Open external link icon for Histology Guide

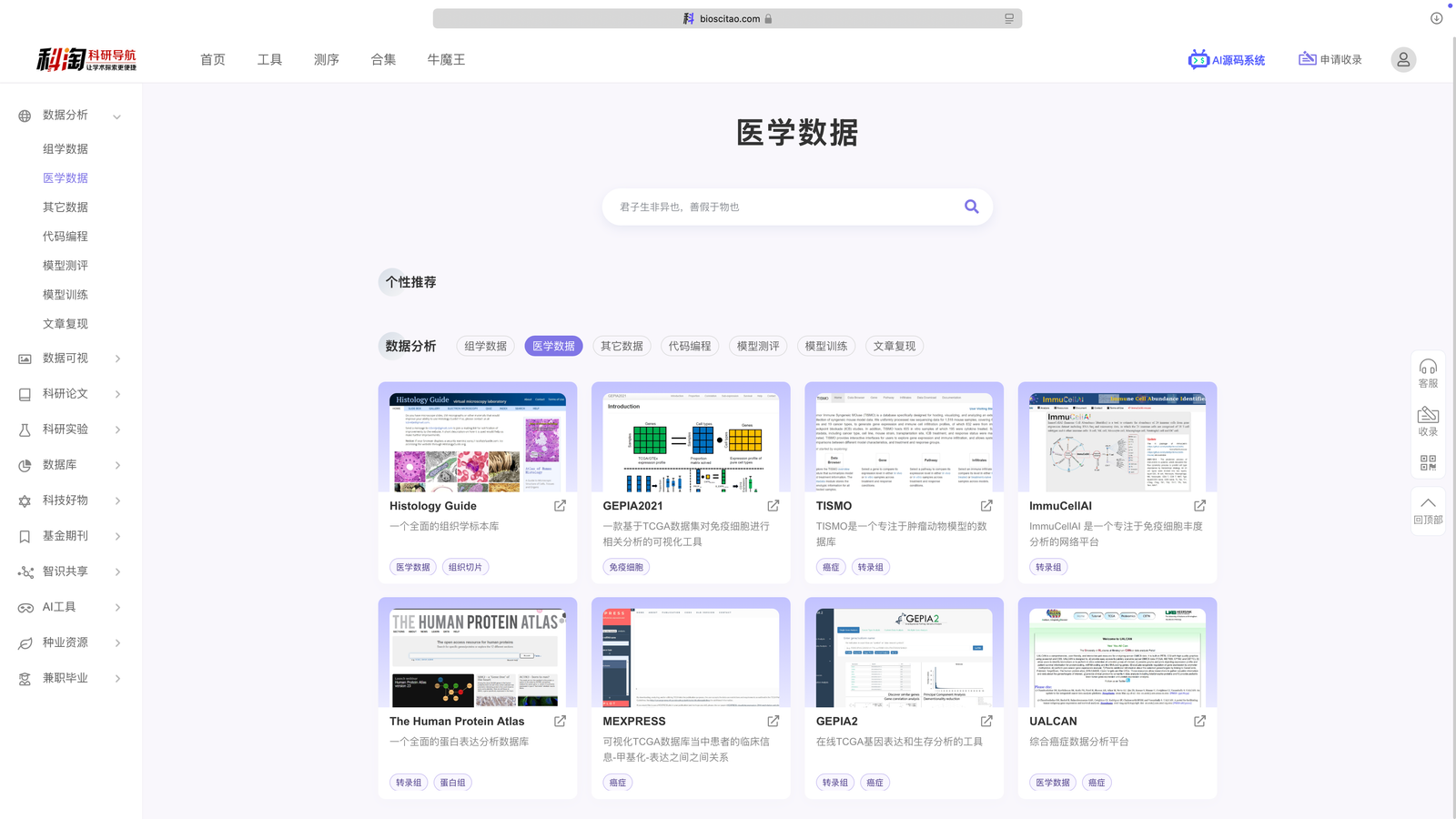tap(560, 506)
